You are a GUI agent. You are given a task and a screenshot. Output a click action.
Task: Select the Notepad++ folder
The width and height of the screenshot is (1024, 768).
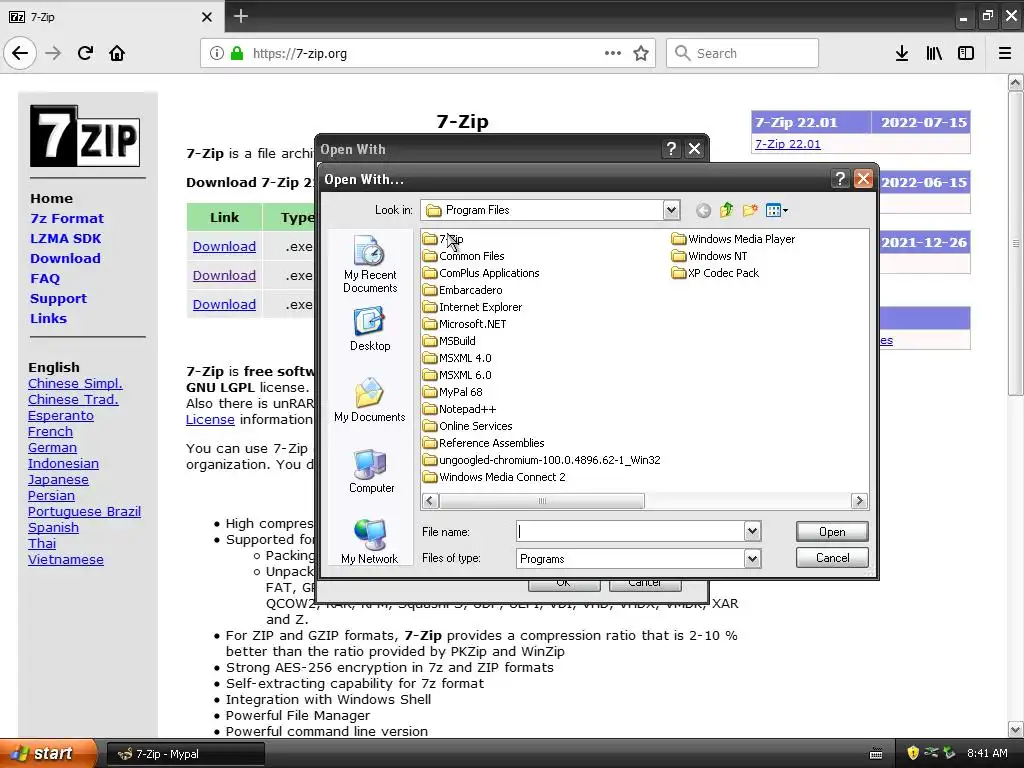[x=460, y=409]
